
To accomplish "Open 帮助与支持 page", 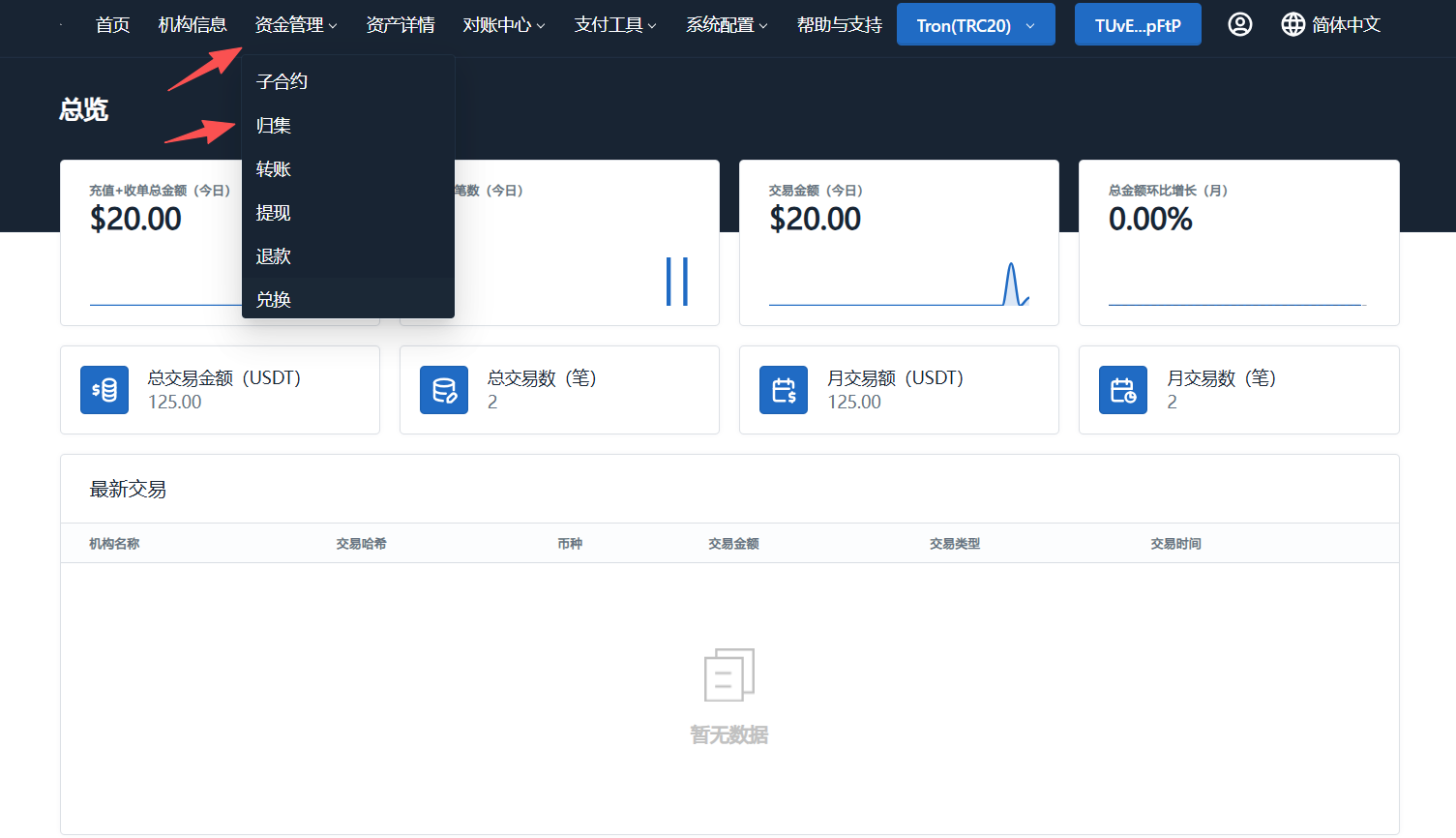I will (840, 24).
